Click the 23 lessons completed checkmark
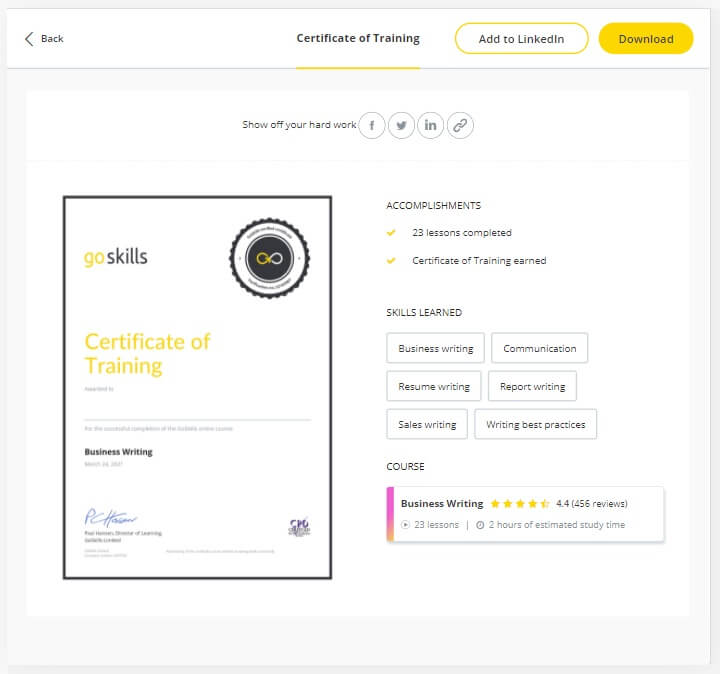 391,233
